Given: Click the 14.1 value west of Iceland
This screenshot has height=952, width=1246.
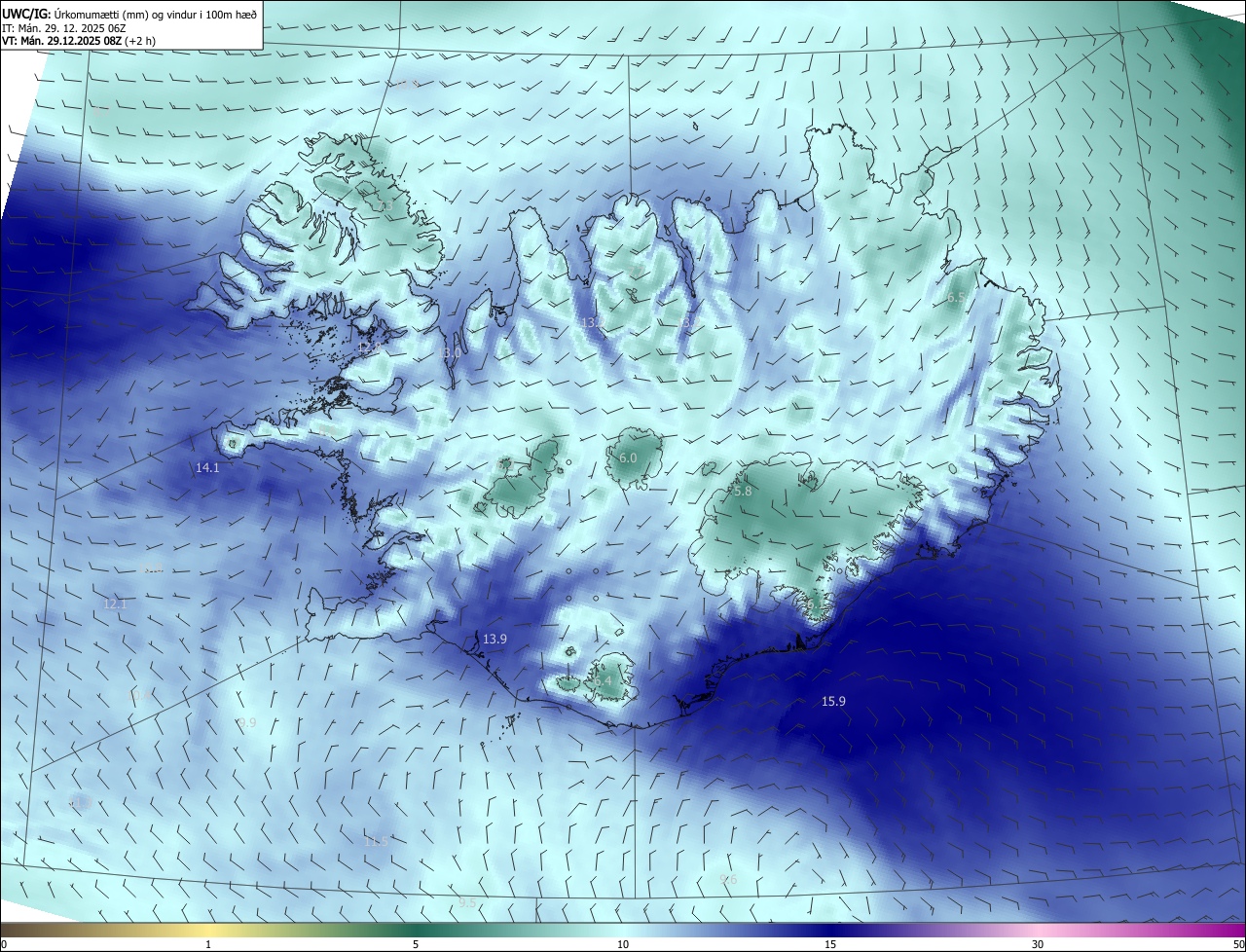Looking at the screenshot, I should click(x=207, y=467).
